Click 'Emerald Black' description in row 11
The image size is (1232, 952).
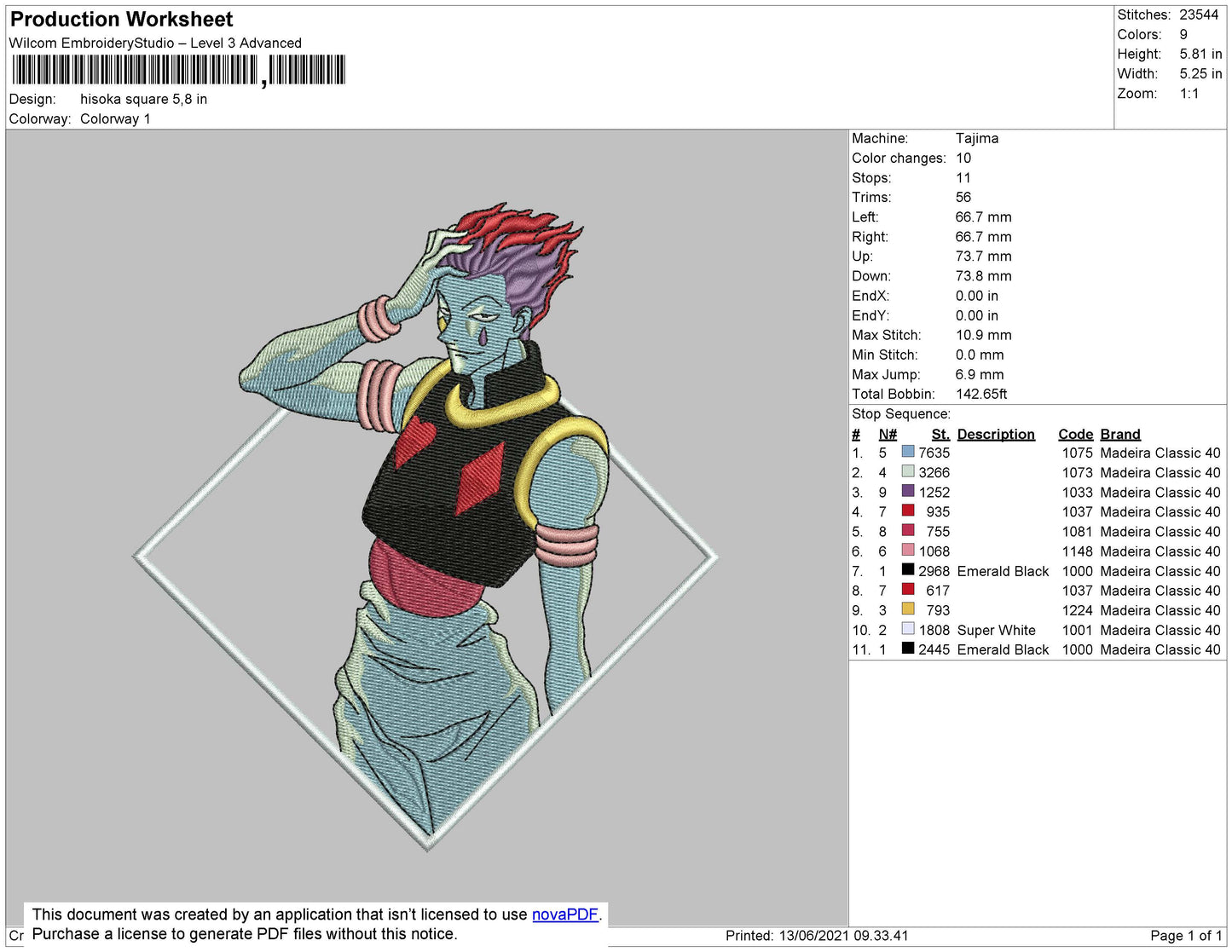1003,649
